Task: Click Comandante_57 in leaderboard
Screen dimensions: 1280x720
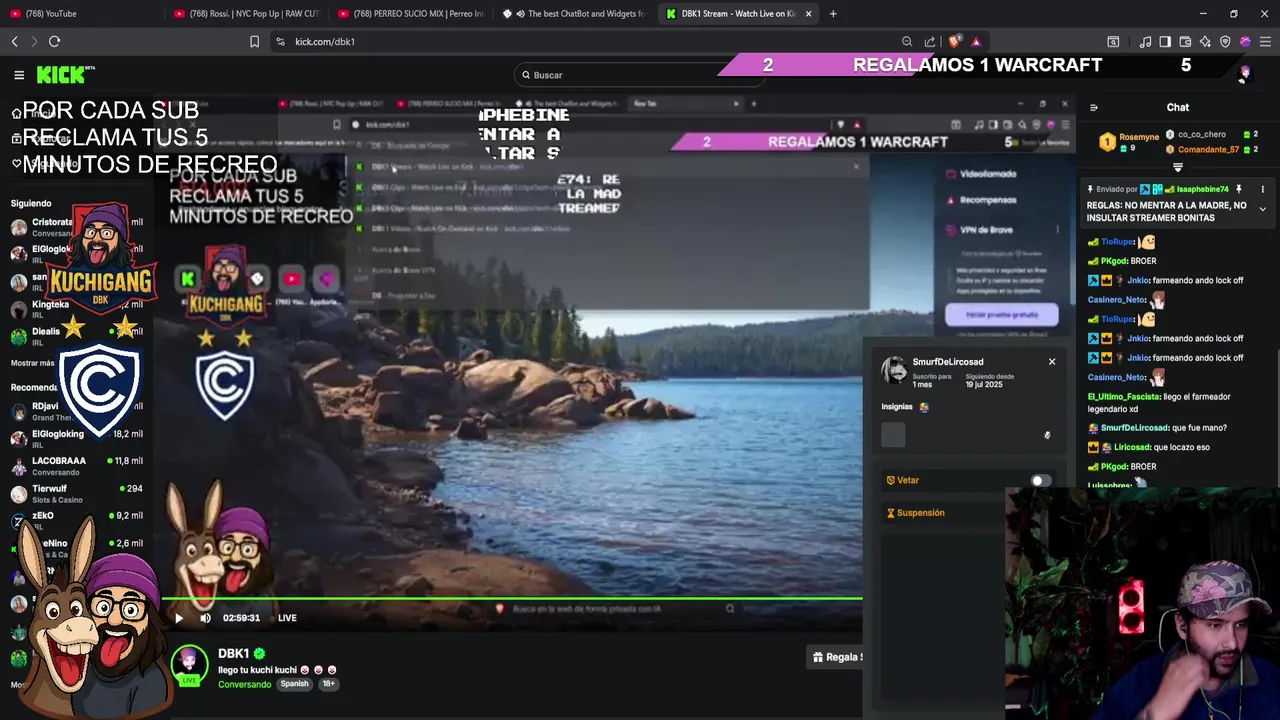Action: (x=1208, y=149)
